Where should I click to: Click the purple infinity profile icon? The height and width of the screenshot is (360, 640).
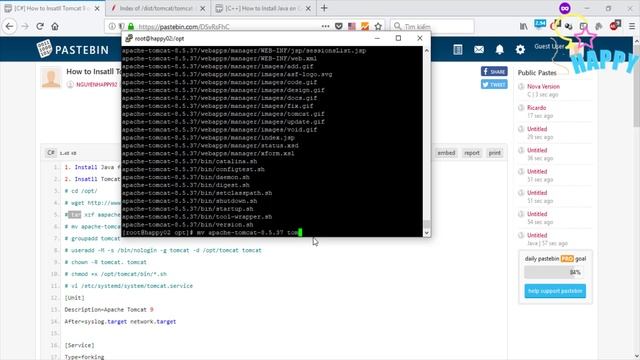tap(565, 8)
